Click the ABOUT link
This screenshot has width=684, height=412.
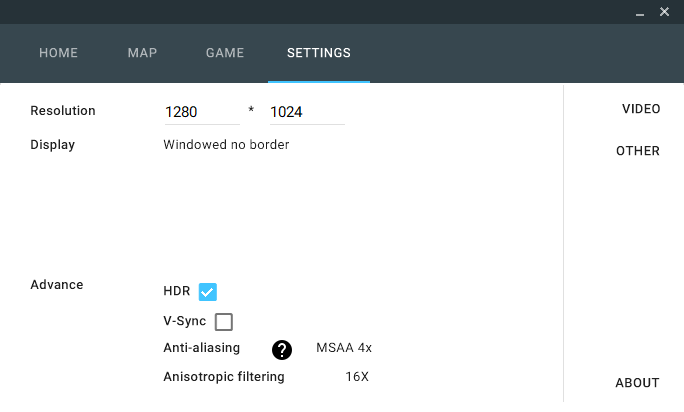tap(637, 383)
